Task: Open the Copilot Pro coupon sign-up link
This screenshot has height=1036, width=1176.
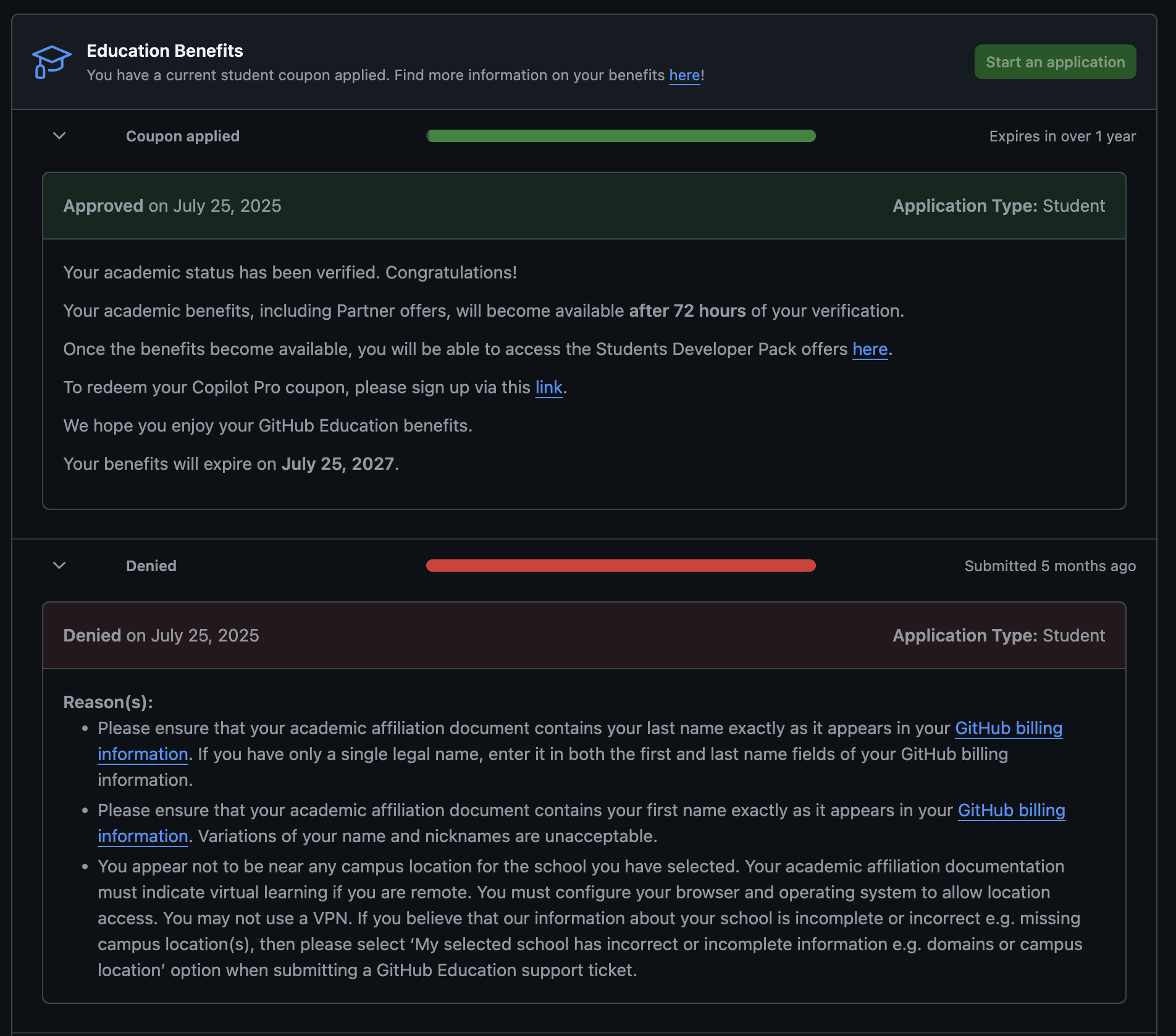Action: 548,388
